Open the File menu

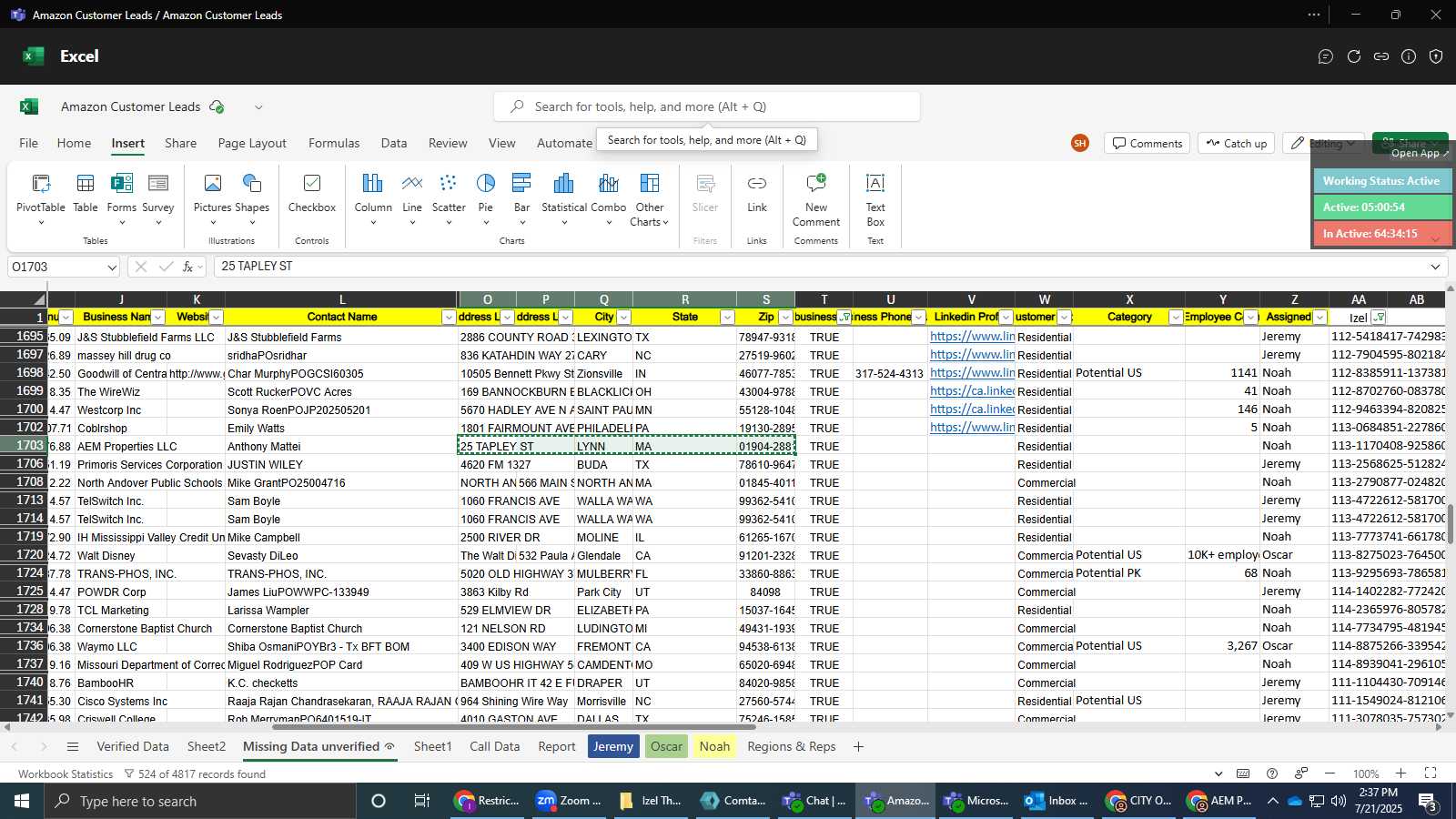tap(29, 143)
